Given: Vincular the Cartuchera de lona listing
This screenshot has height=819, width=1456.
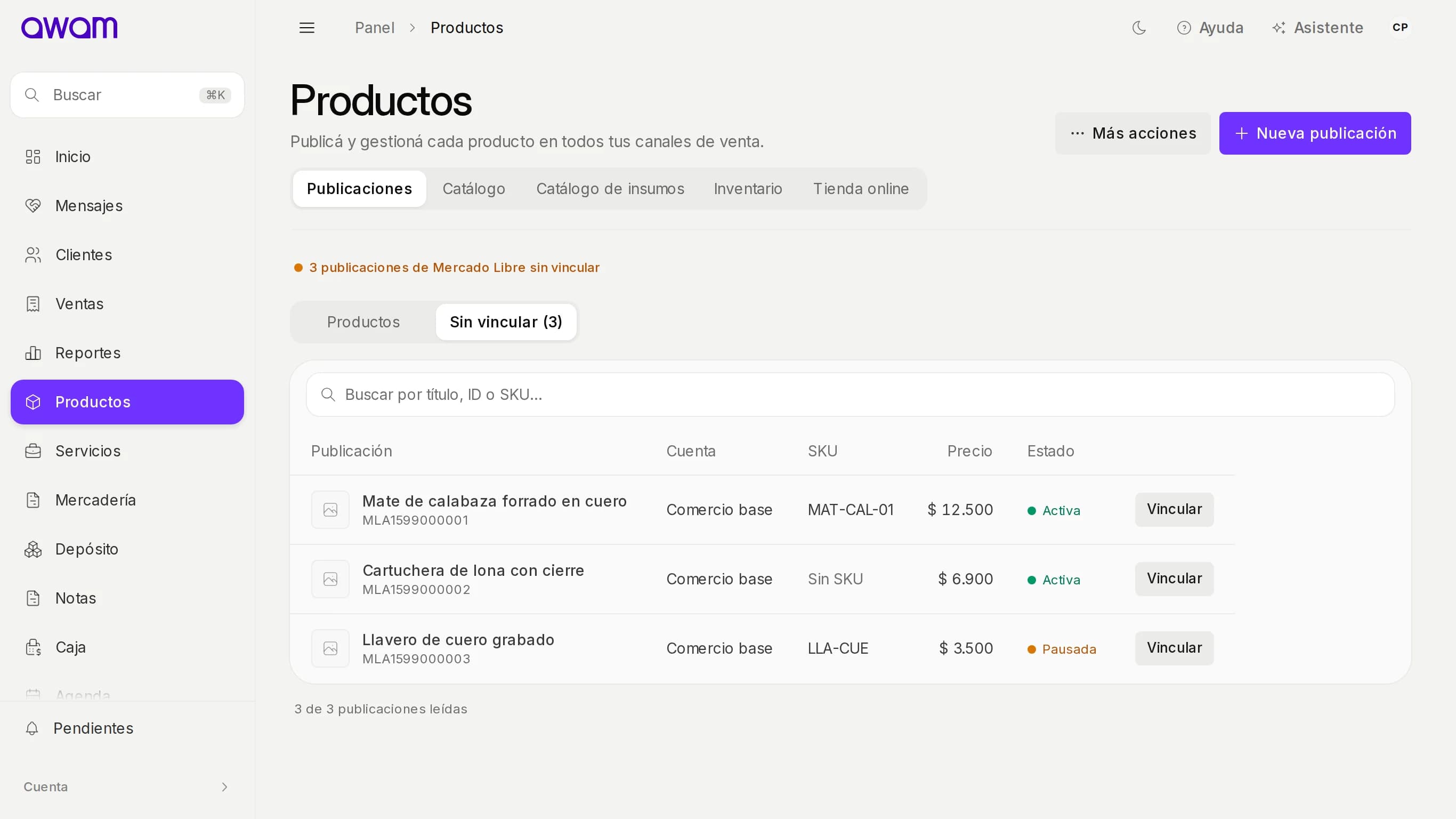Looking at the screenshot, I should tap(1174, 579).
